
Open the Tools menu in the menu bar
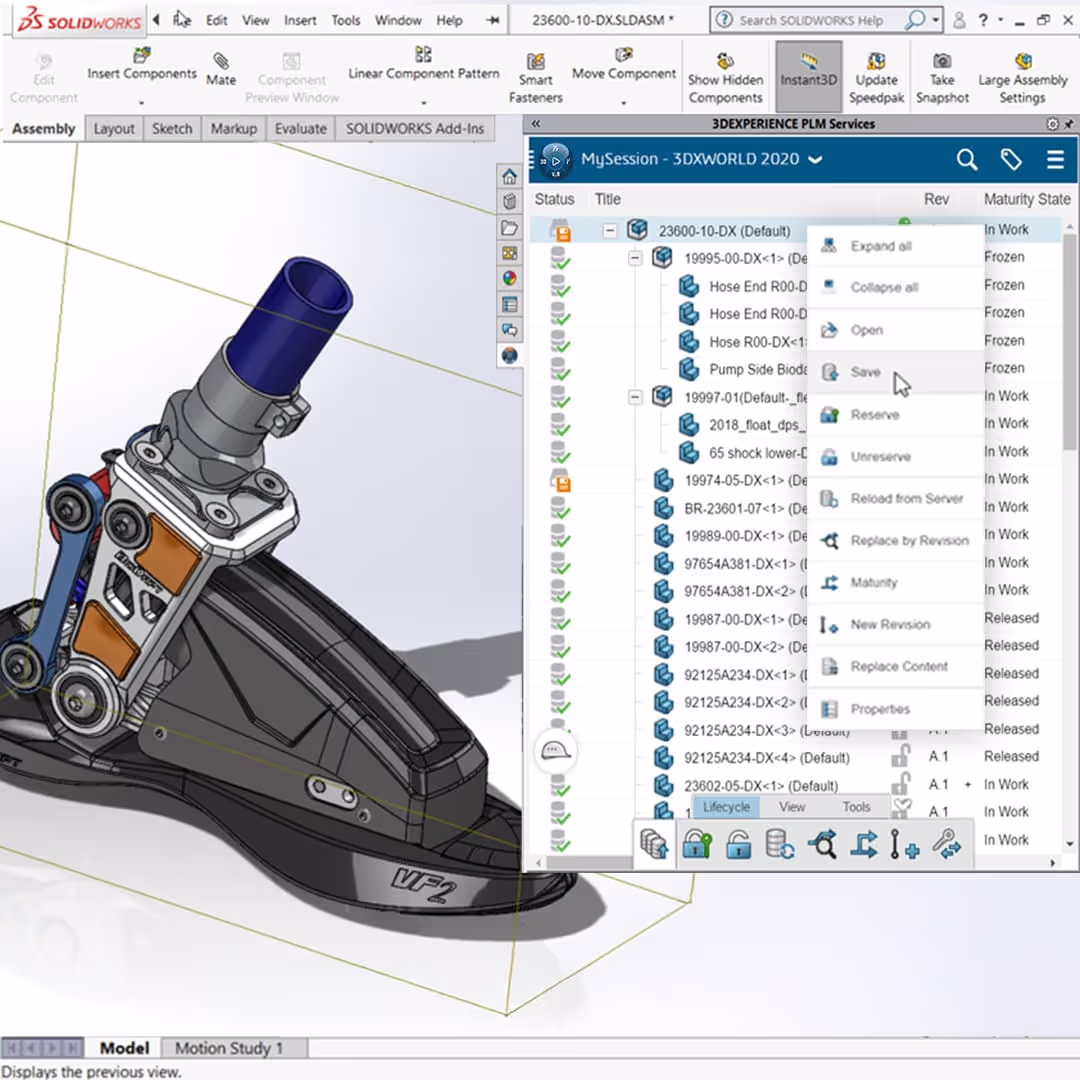click(x=346, y=21)
